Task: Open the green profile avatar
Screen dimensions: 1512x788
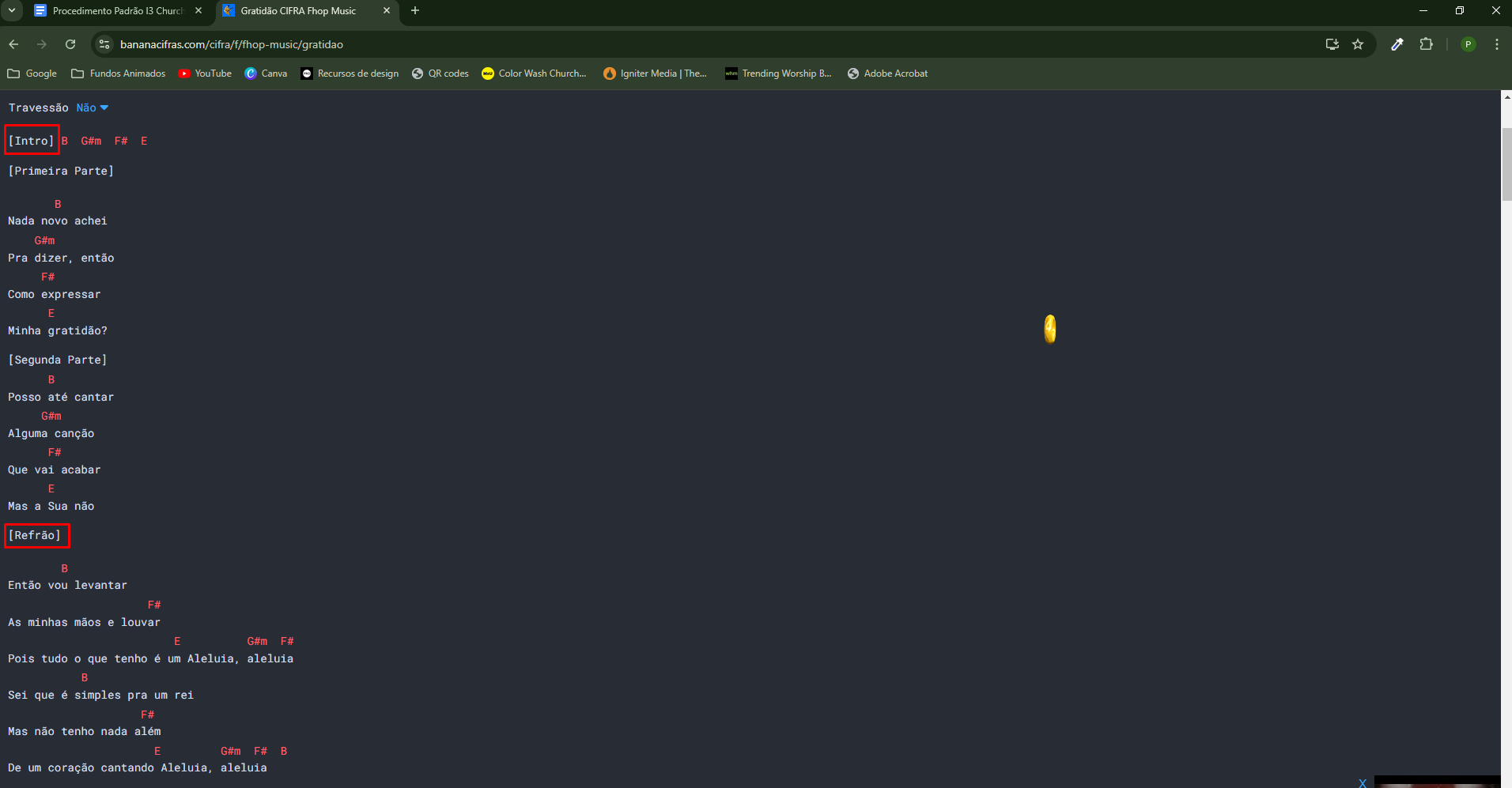Action: [x=1469, y=44]
